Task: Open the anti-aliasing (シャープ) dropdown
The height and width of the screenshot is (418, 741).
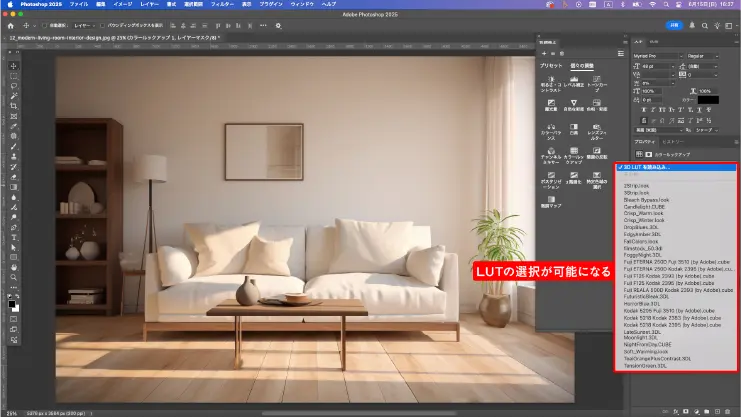Action: (x=707, y=130)
